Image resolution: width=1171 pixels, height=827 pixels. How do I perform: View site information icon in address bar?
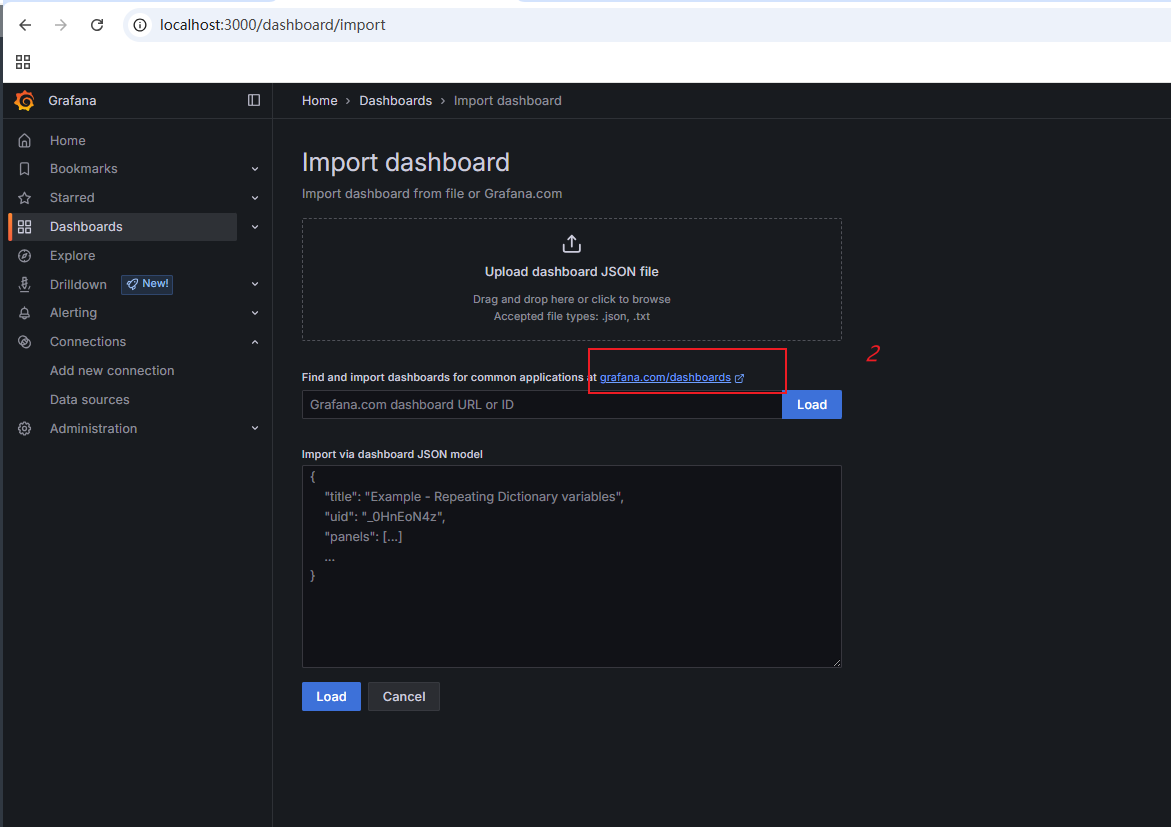tap(140, 25)
